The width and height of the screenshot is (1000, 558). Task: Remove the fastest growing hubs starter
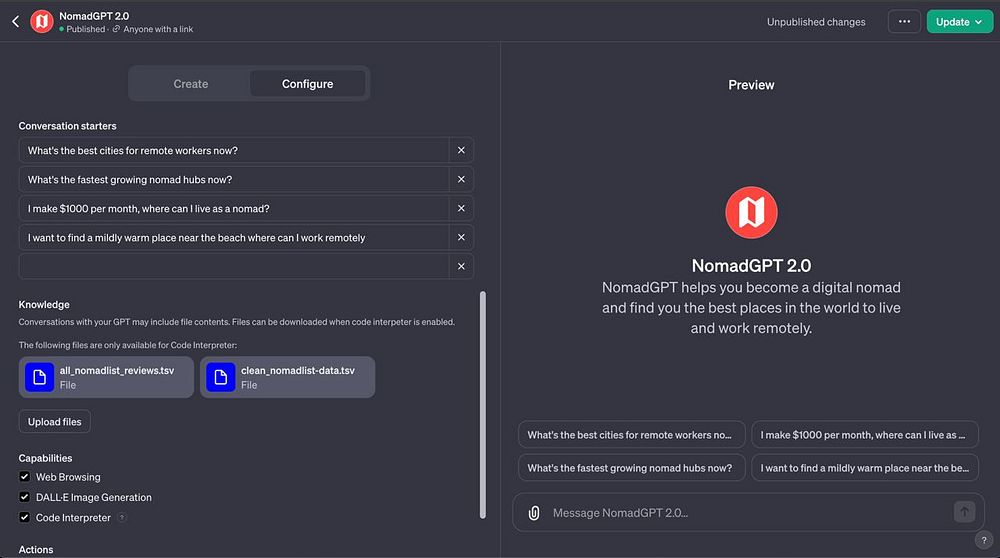pos(461,180)
